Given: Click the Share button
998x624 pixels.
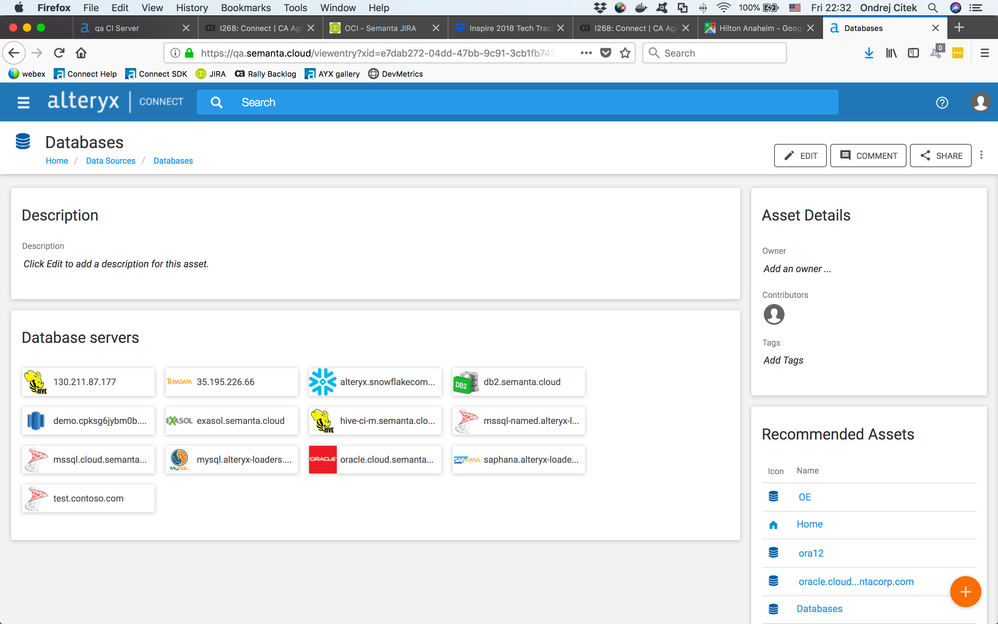Looking at the screenshot, I should (941, 155).
